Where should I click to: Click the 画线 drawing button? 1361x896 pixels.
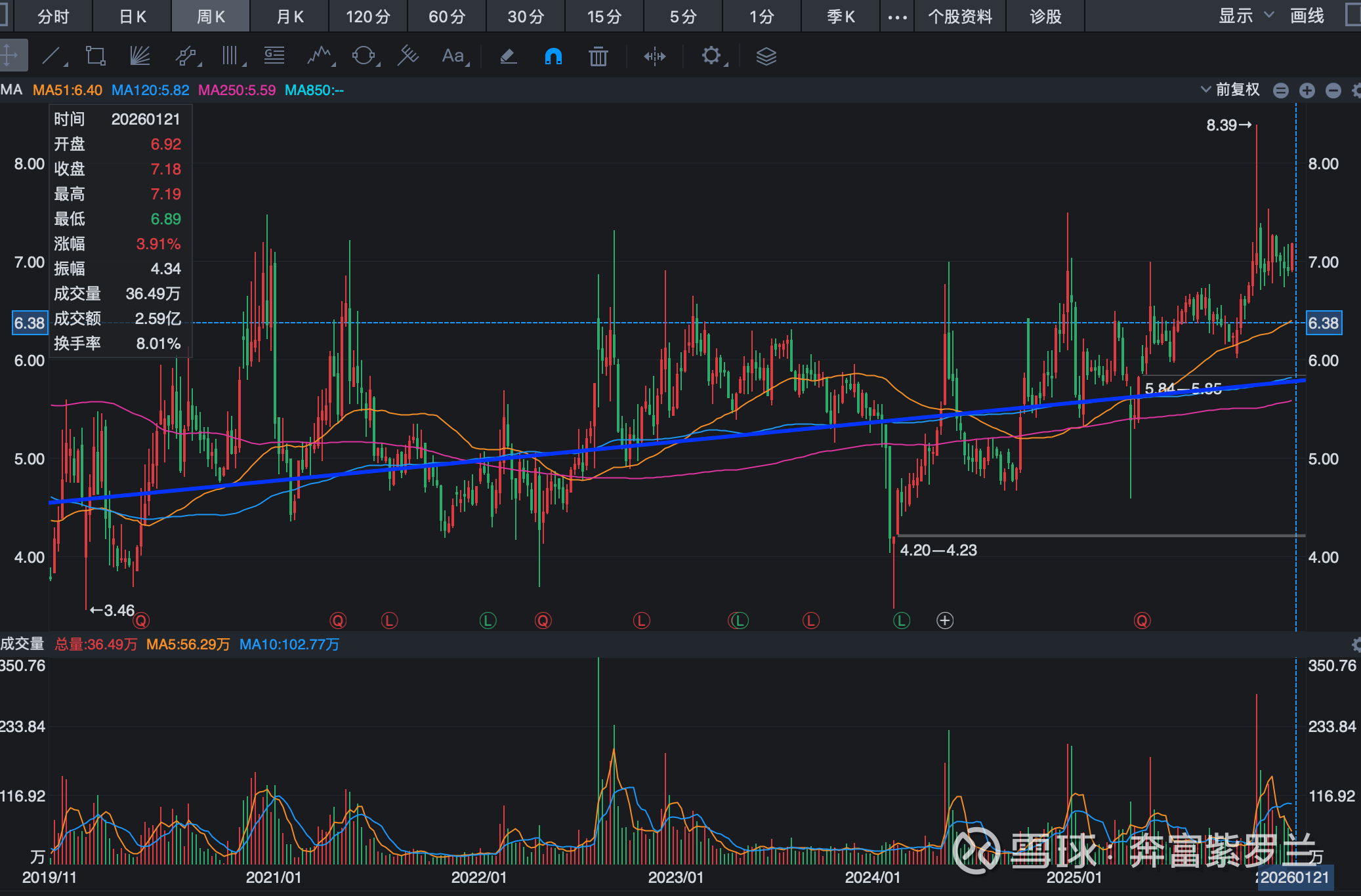pyautogui.click(x=1307, y=16)
